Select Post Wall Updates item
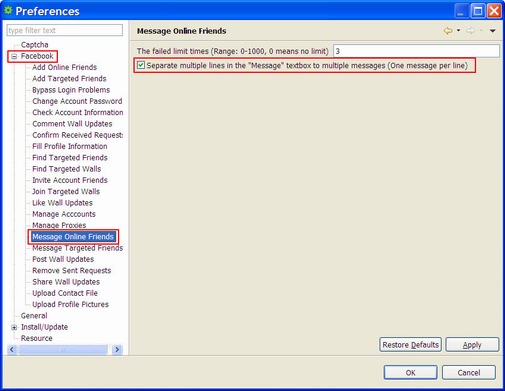Image resolution: width=505 pixels, height=391 pixels. coord(63,259)
